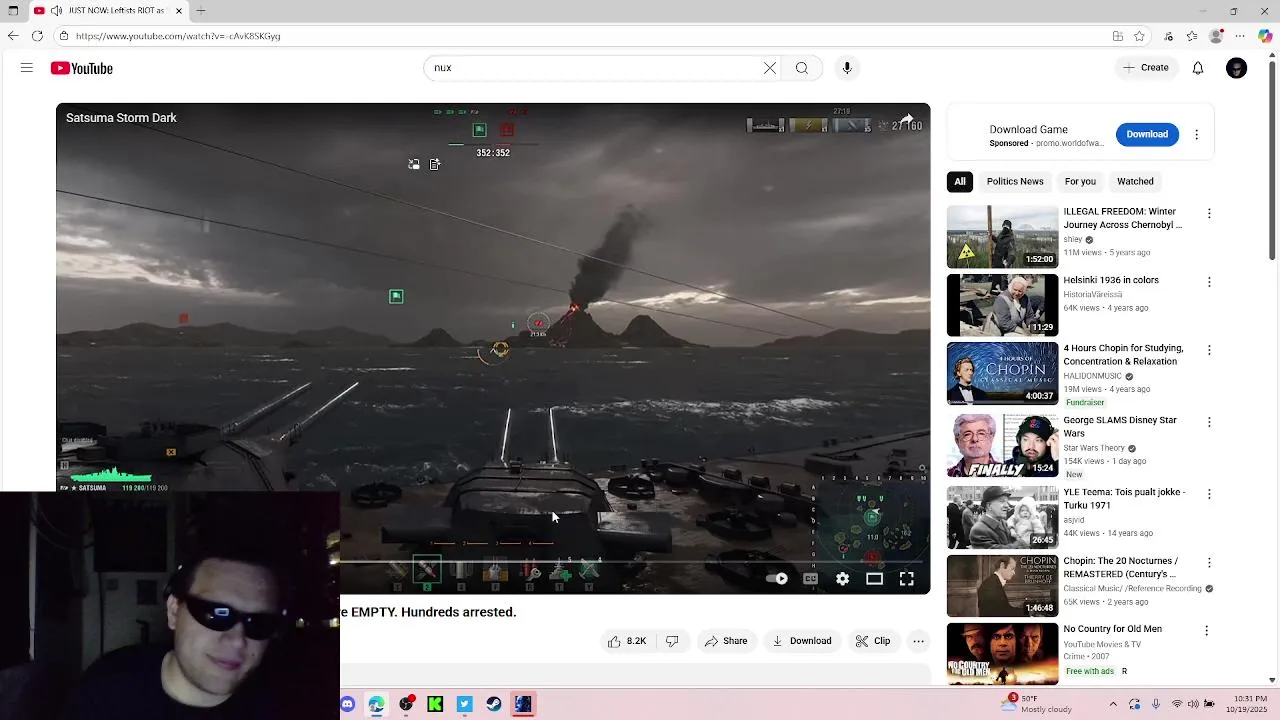Screen dimensions: 1280x720
Task: Click the browser address bar URL
Action: click(x=178, y=36)
